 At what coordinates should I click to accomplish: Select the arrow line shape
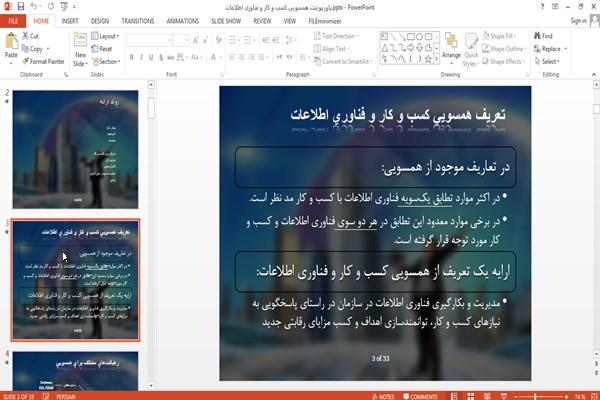pos(402,36)
